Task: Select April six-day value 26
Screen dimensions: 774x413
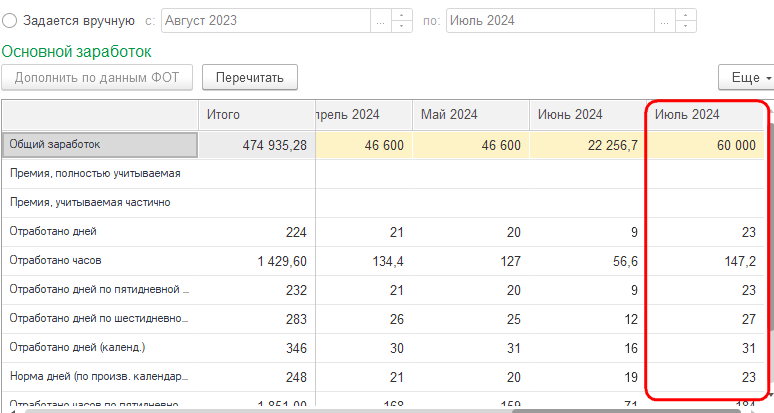Action: pyautogui.click(x=364, y=319)
